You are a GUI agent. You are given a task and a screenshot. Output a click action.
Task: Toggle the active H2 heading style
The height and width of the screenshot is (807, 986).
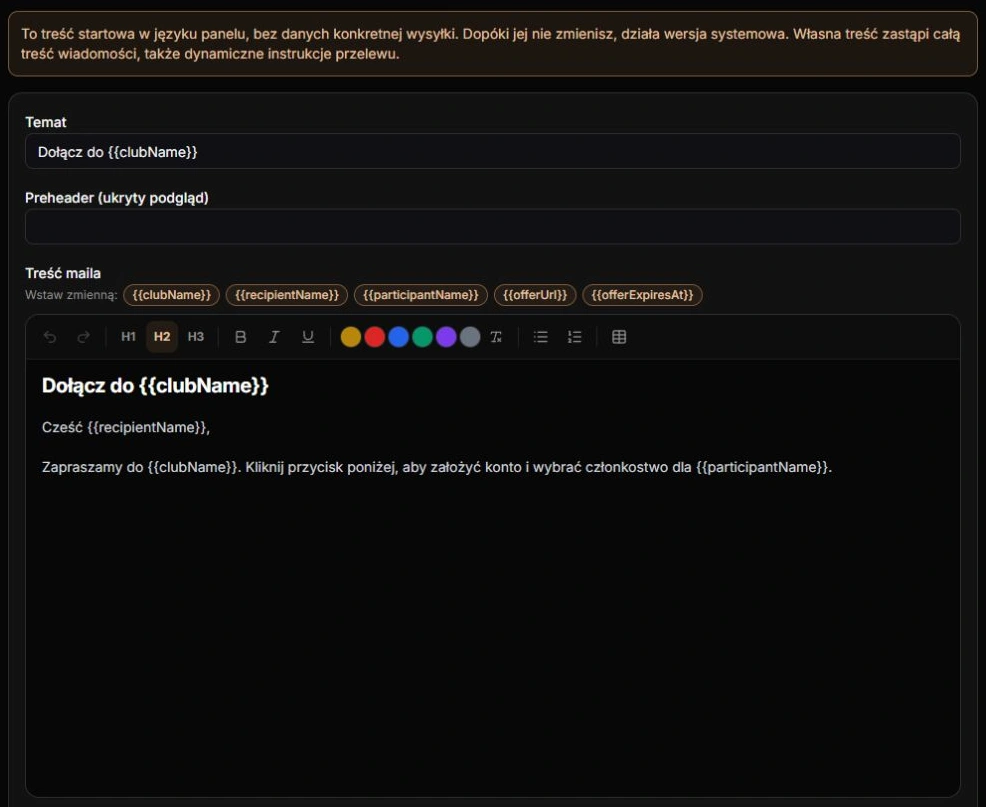tap(162, 337)
